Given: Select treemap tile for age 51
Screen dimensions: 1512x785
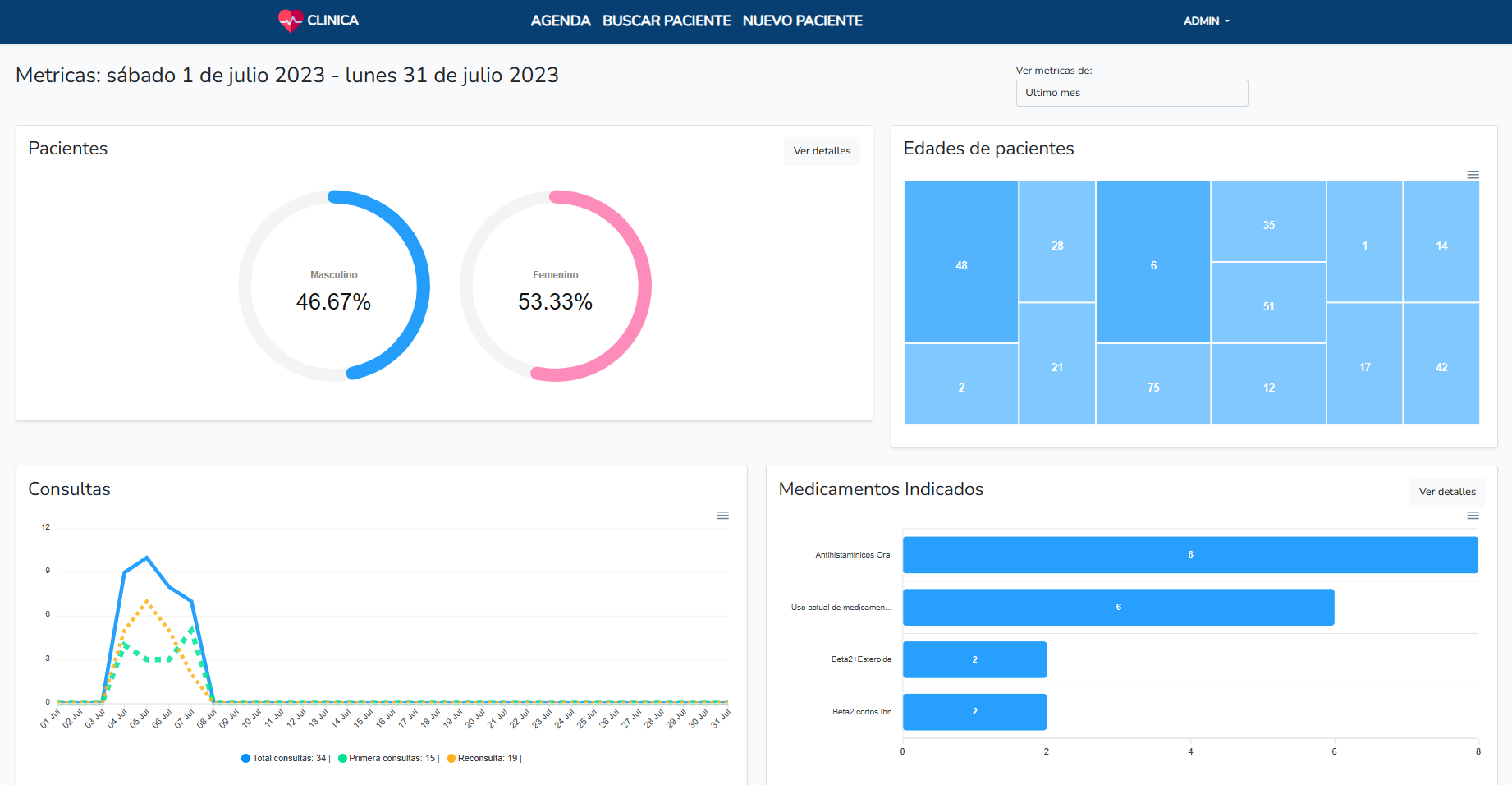Looking at the screenshot, I should pos(1268,303).
